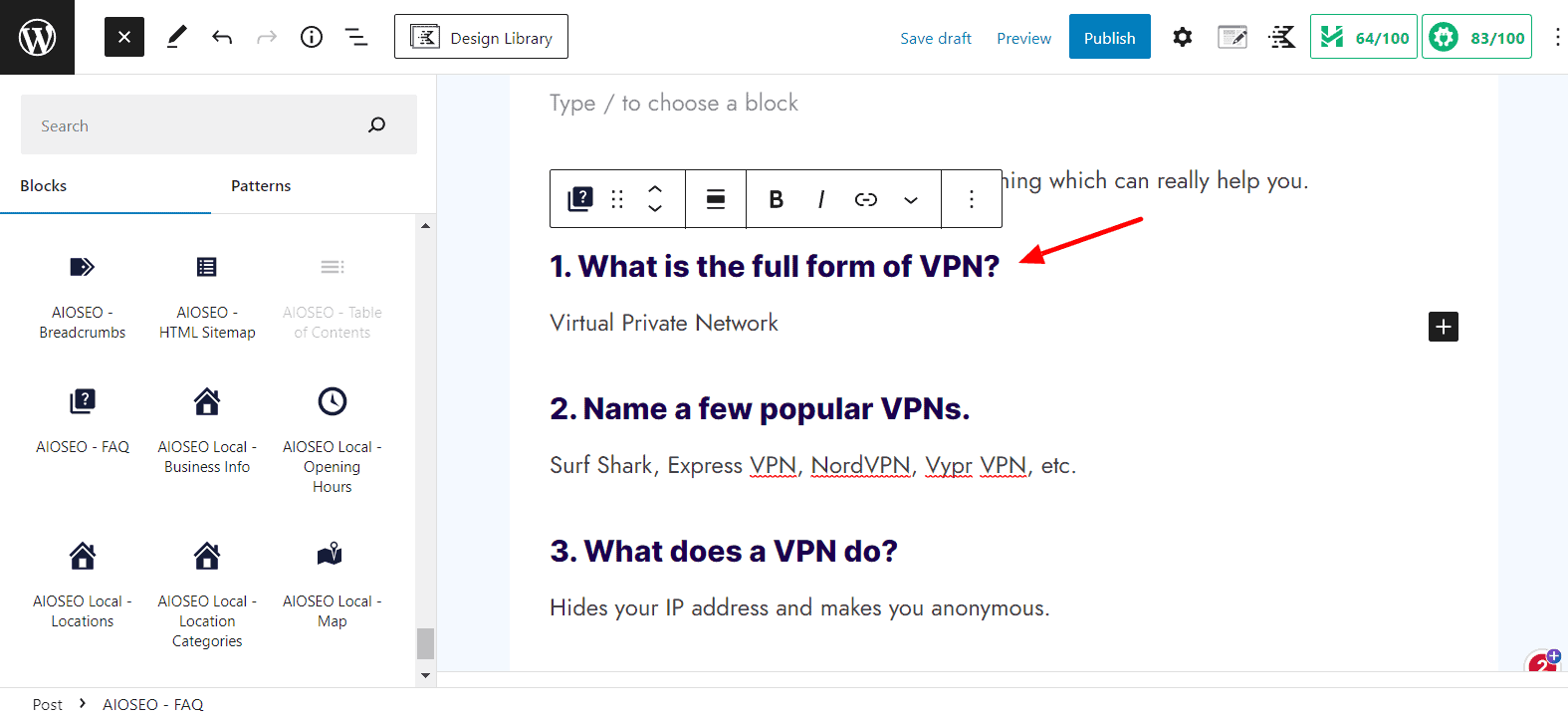The image size is (1568, 717).
Task: Open block options three-dot menu
Action: (972, 199)
